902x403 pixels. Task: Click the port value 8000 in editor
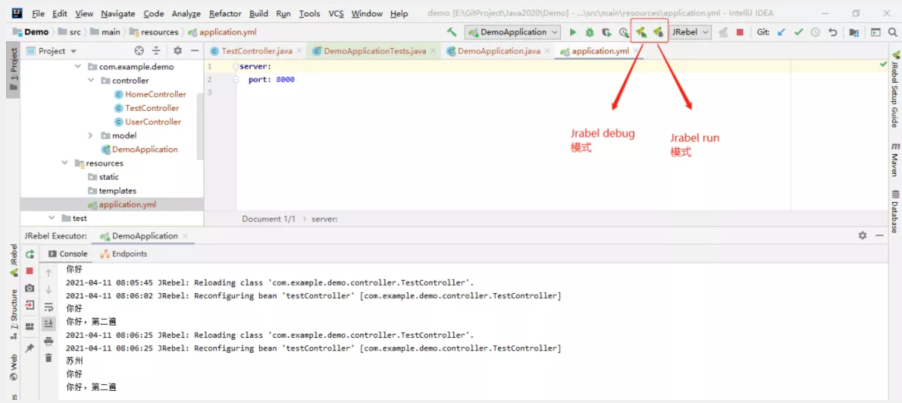click(x=285, y=80)
